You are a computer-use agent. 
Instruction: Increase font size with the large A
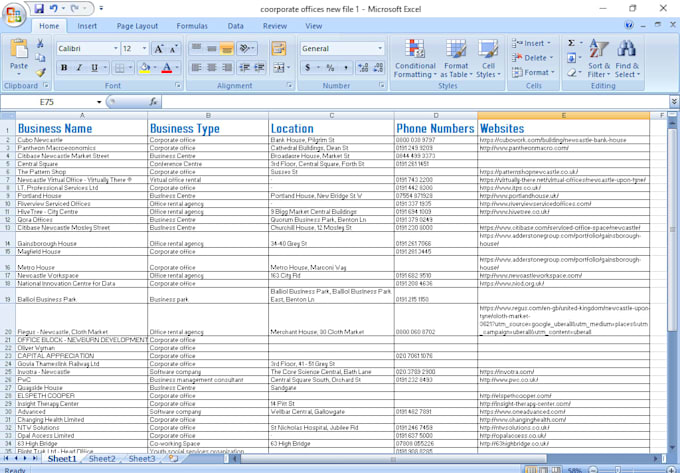point(159,49)
